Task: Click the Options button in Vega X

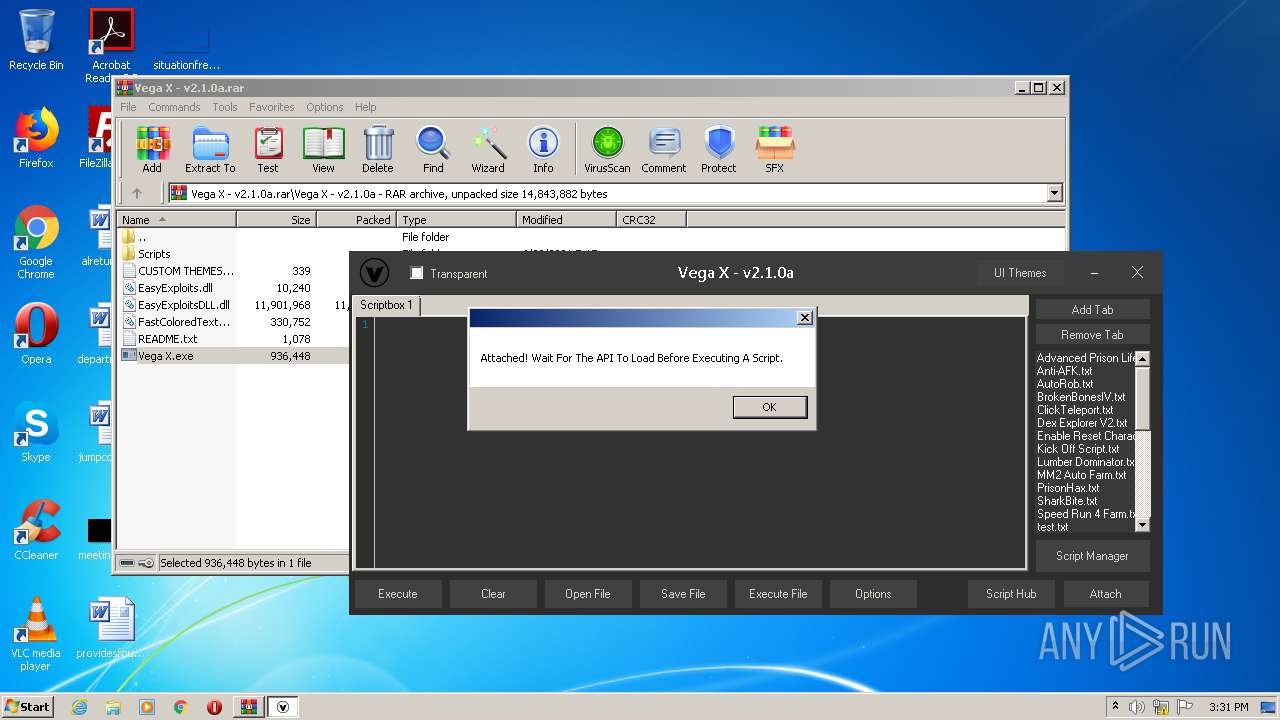Action: pos(873,594)
